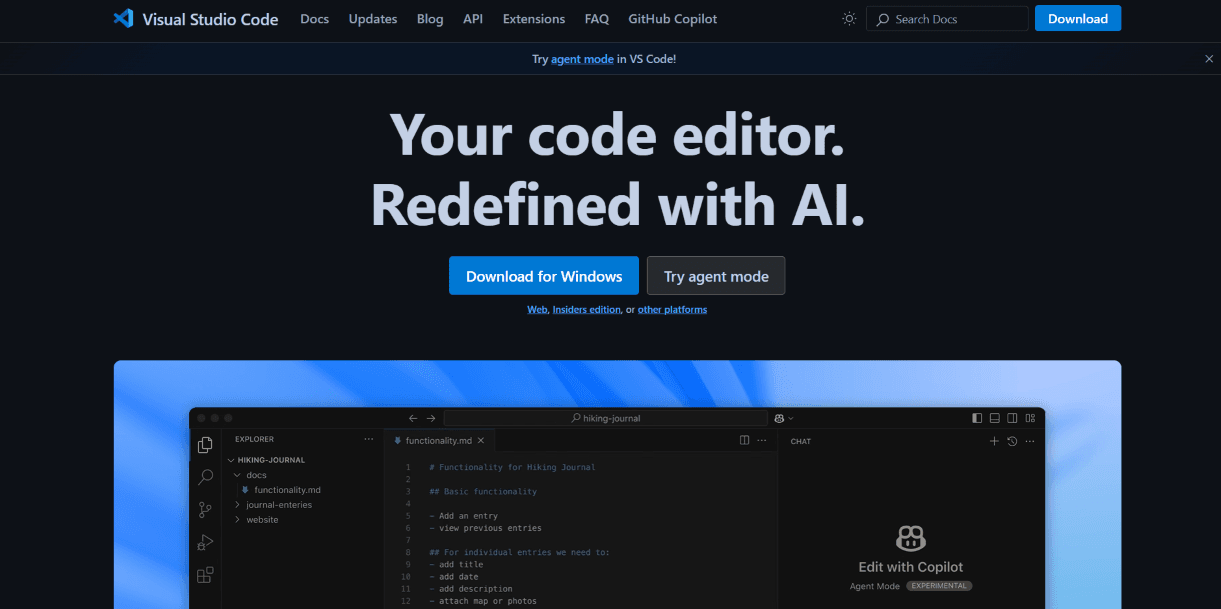The height and width of the screenshot is (609, 1221).
Task: Click the CHAT panel title
Action: (800, 441)
